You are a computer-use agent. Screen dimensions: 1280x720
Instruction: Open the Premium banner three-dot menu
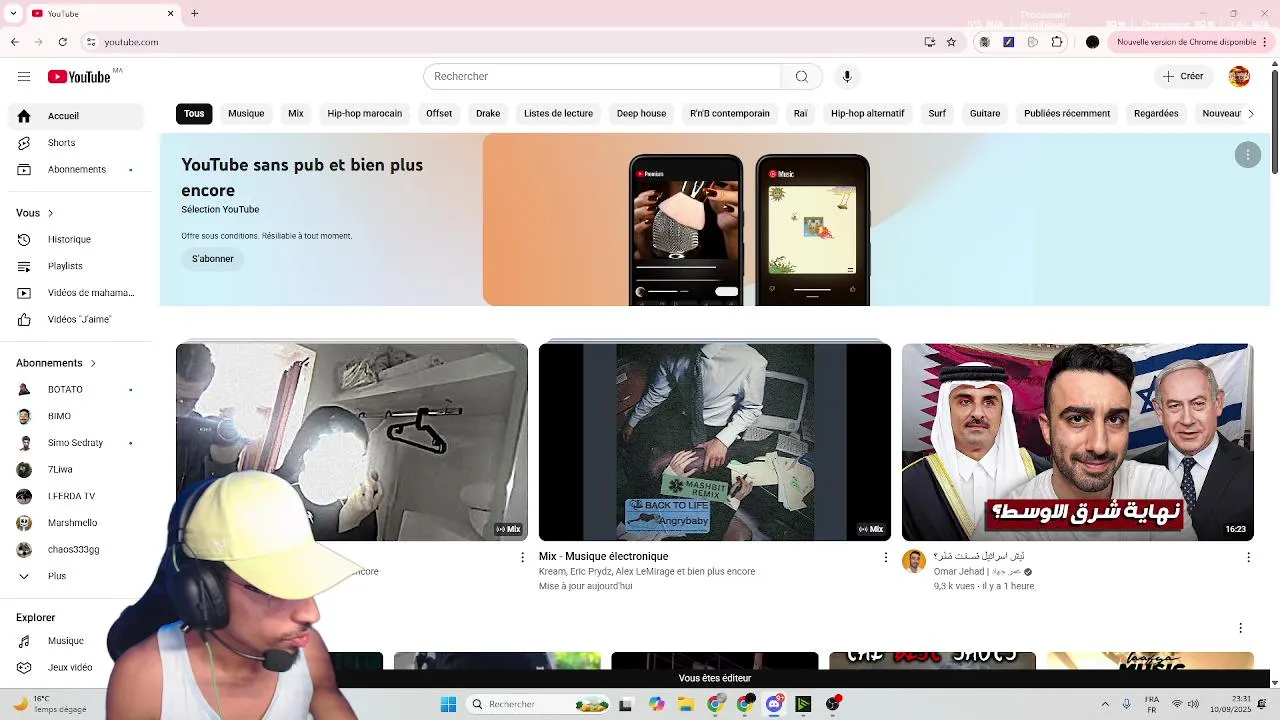[x=1248, y=155]
